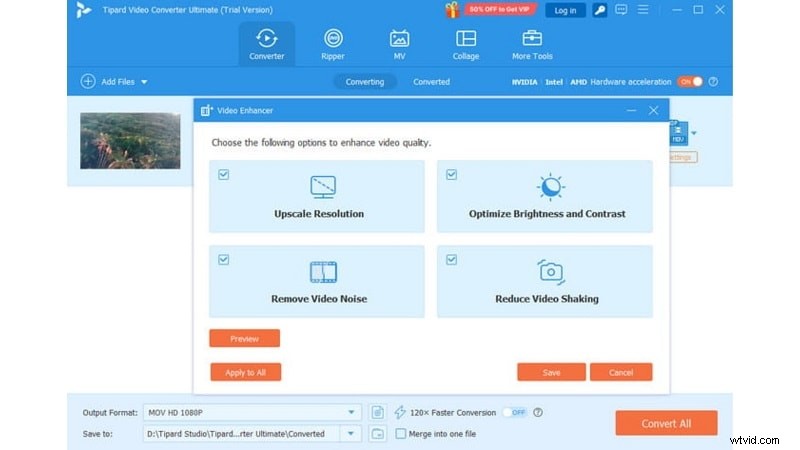This screenshot has width=800, height=450.
Task: Toggle Hardware acceleration switch off
Action: 689,82
